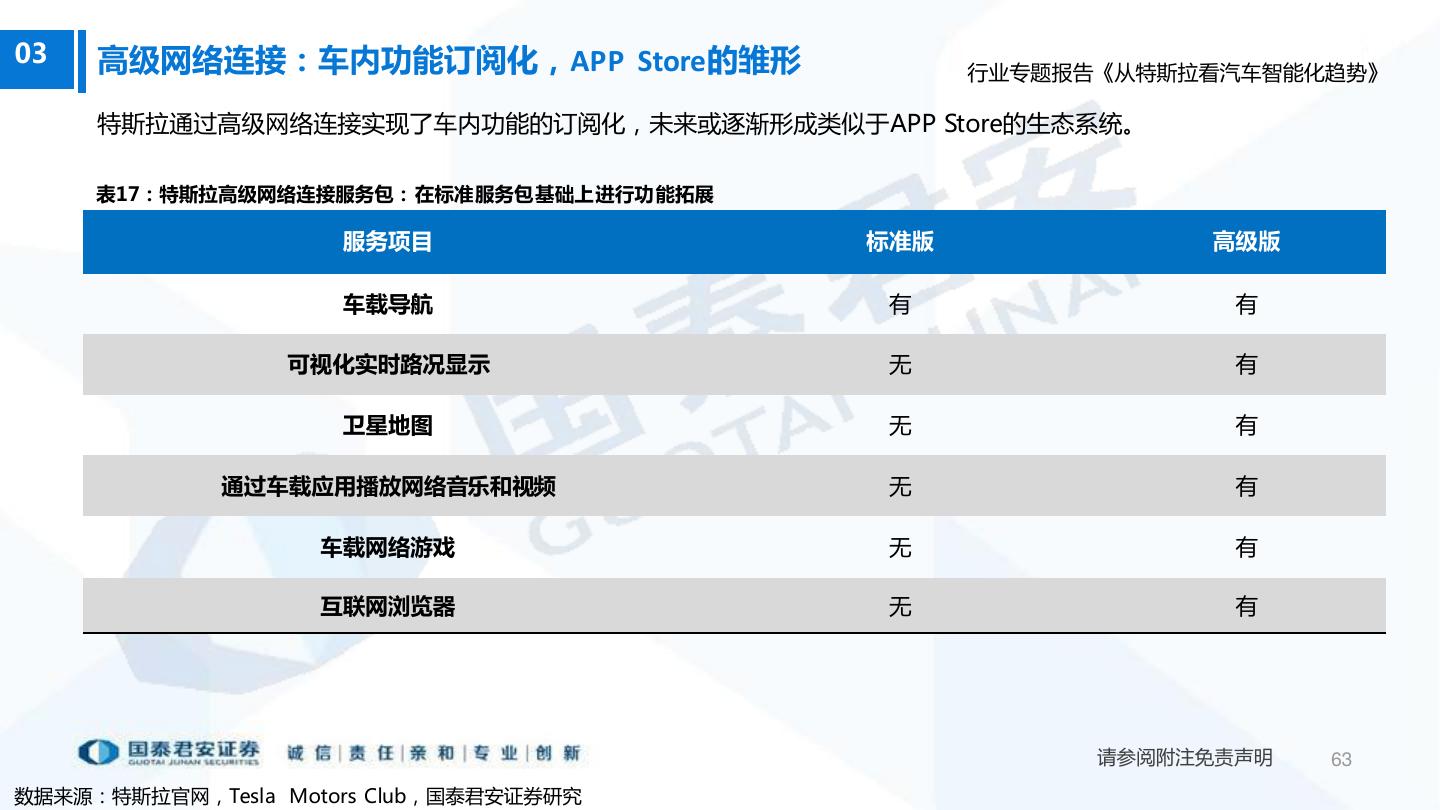The width and height of the screenshot is (1440, 810).
Task: Select the "互联网浏览器" row label
Action: (387, 607)
